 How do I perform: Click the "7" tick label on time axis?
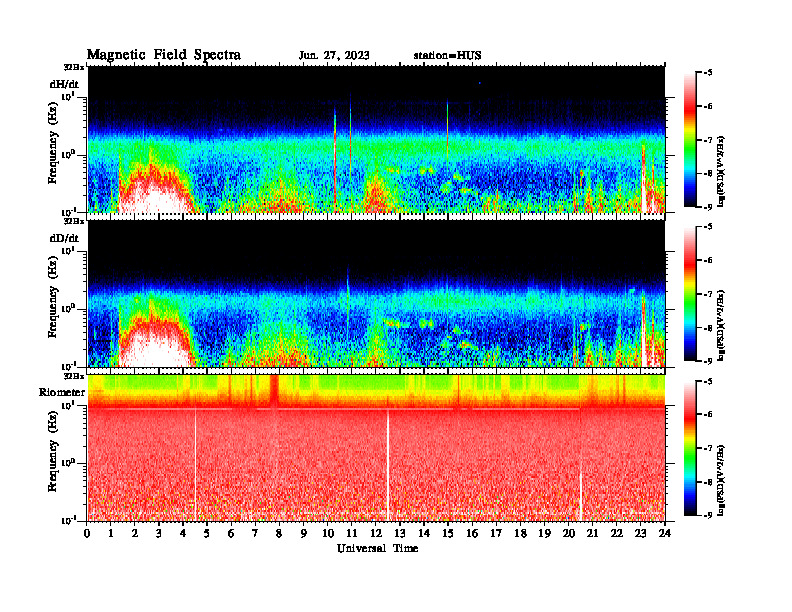coord(255,533)
